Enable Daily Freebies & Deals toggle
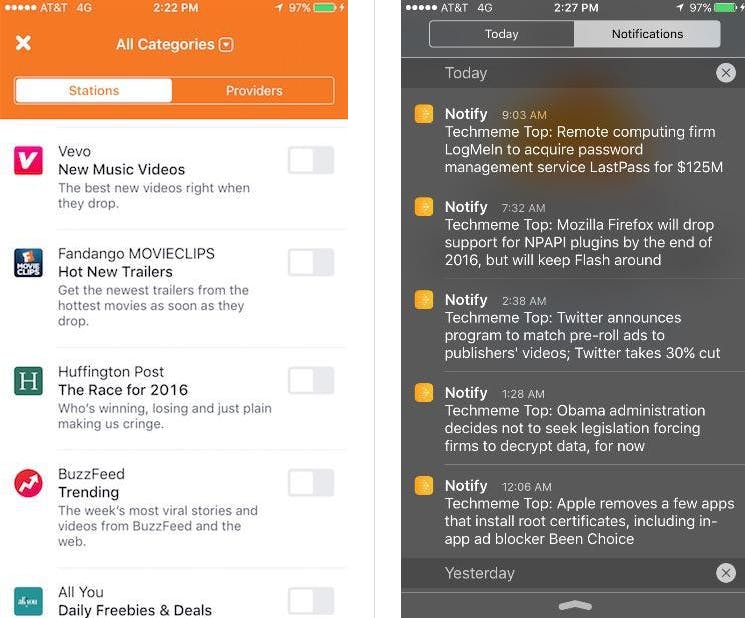This screenshot has height=618, width=745. (x=311, y=601)
